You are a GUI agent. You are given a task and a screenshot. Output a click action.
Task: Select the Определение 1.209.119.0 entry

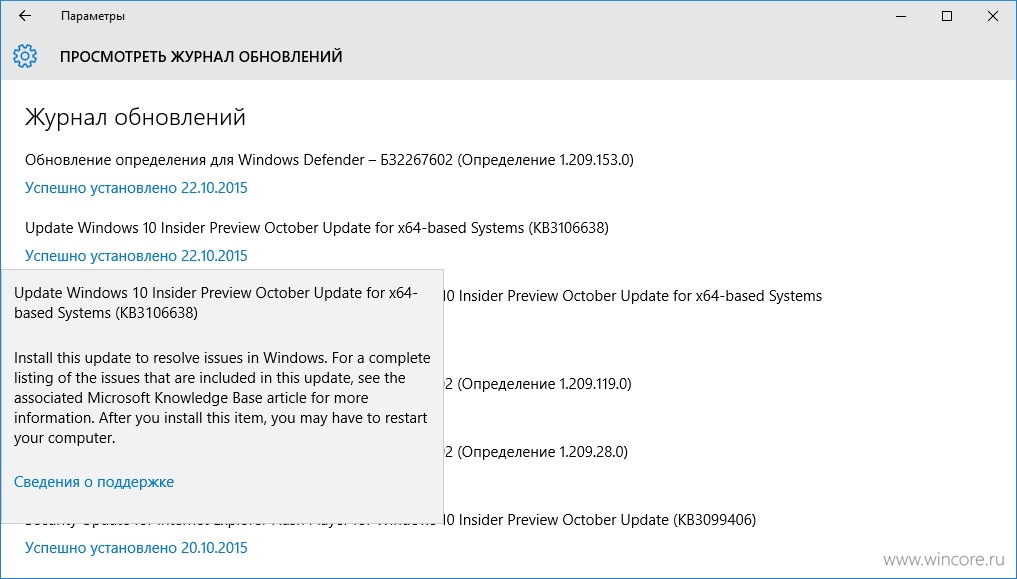[x=538, y=384]
